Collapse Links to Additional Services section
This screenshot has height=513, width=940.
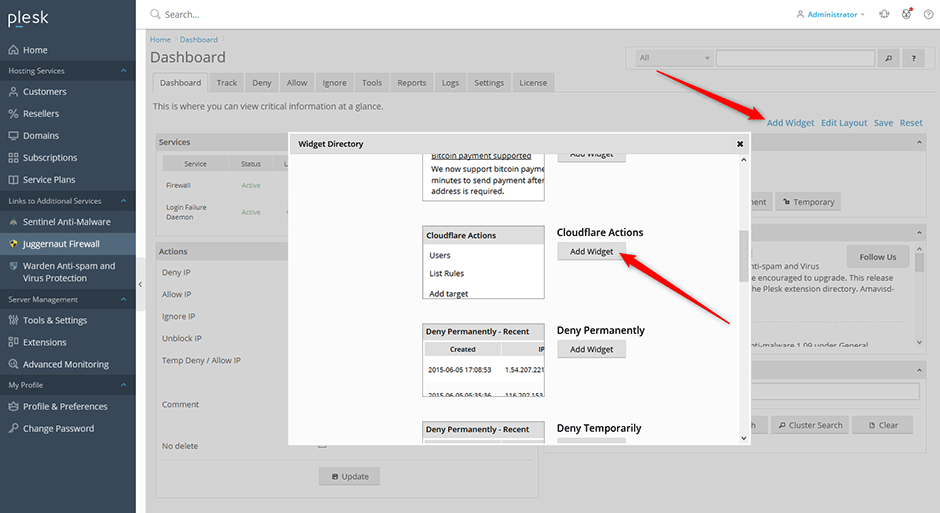(123, 201)
